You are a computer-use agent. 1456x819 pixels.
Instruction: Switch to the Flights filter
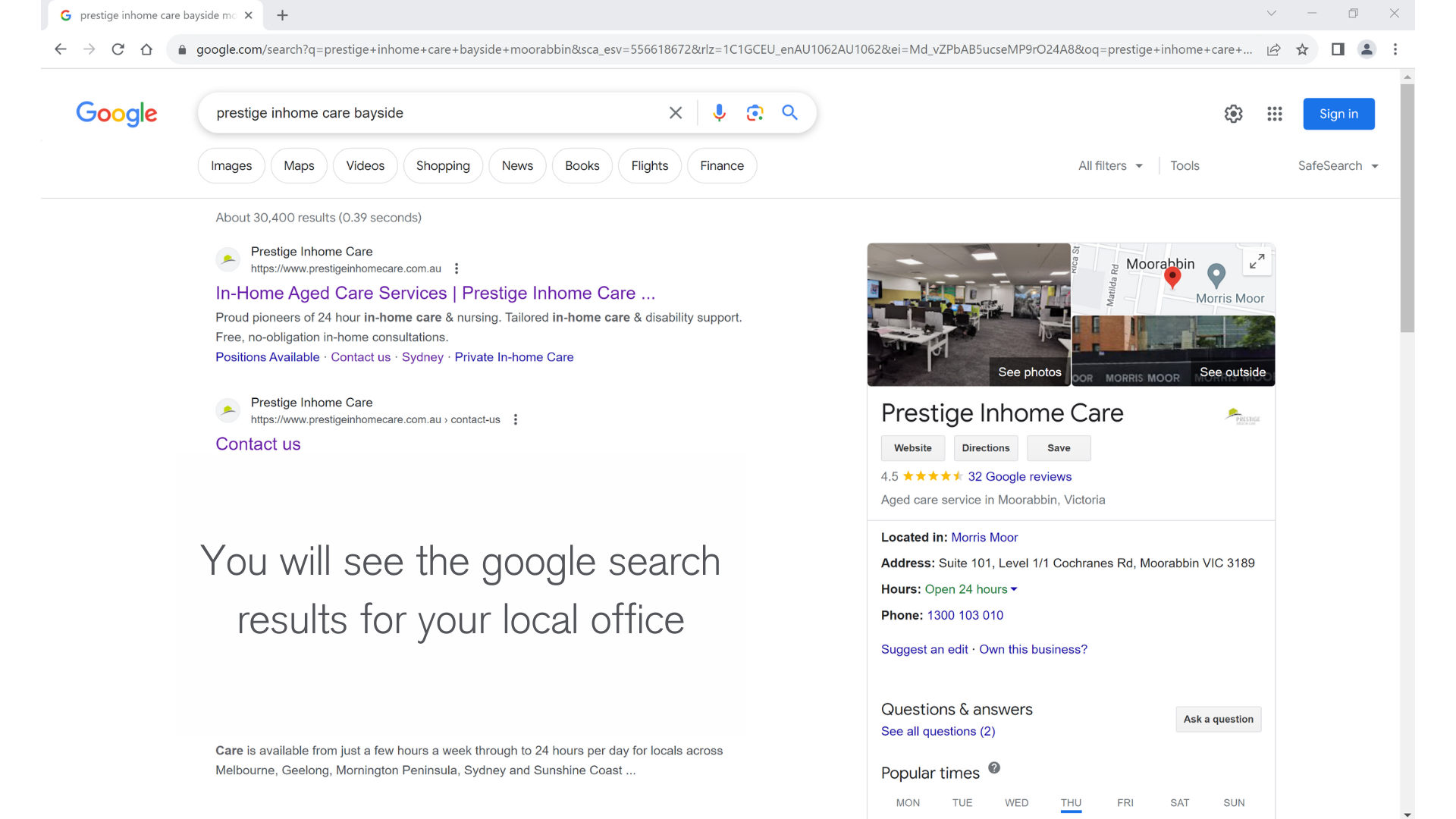point(650,165)
